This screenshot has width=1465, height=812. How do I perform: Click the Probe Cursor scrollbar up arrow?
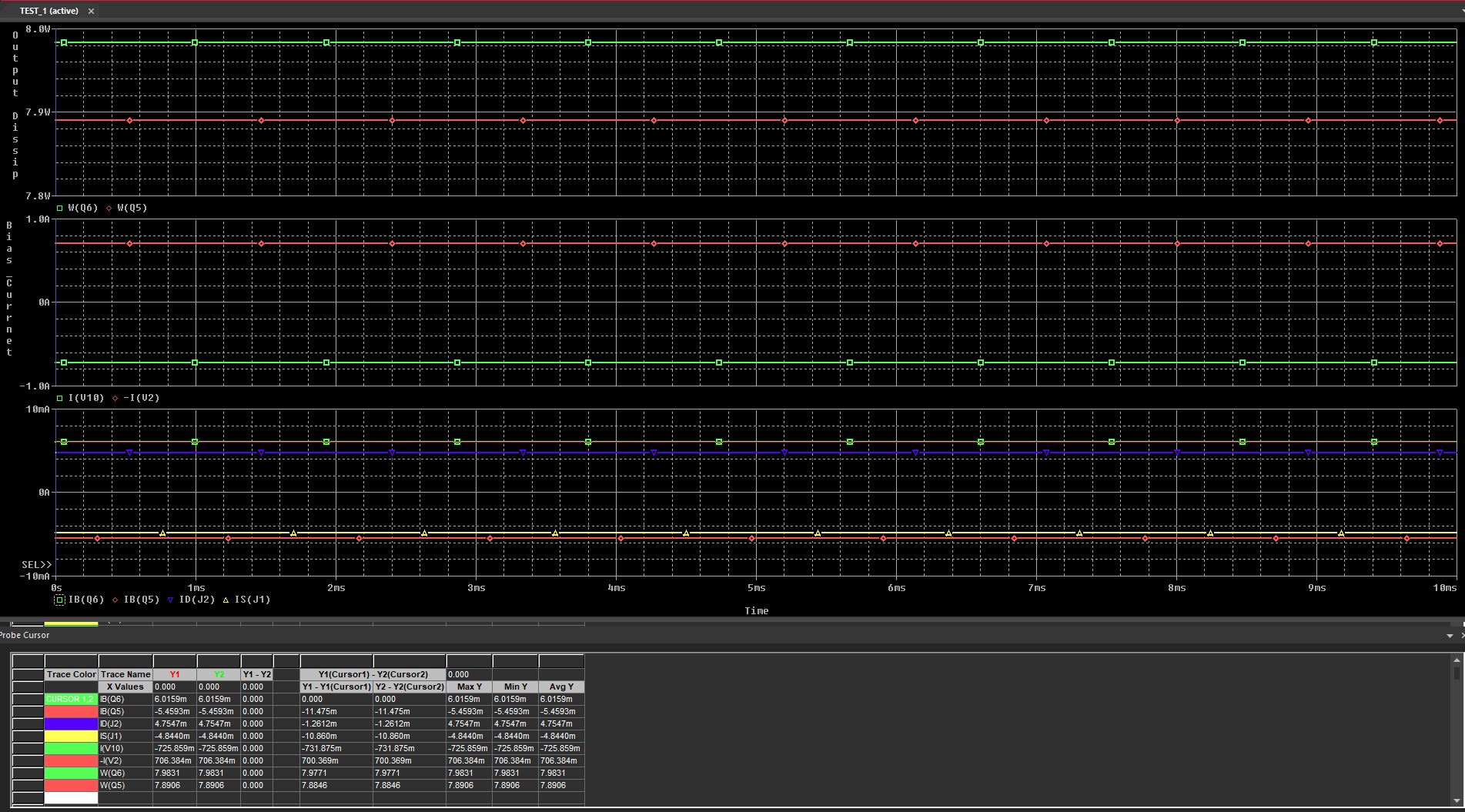(x=1457, y=660)
